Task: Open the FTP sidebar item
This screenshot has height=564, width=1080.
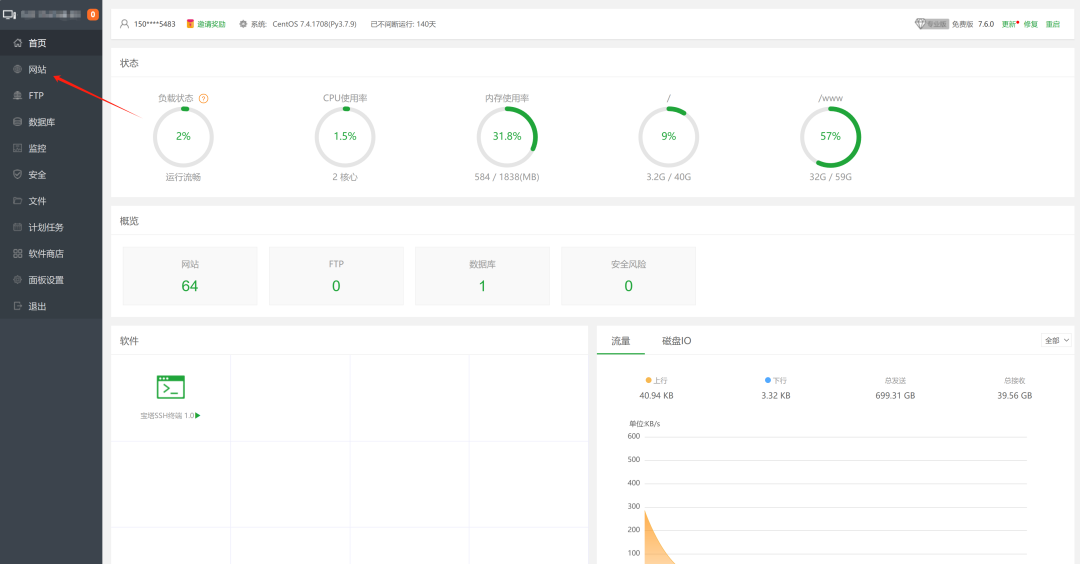Action: point(51,96)
